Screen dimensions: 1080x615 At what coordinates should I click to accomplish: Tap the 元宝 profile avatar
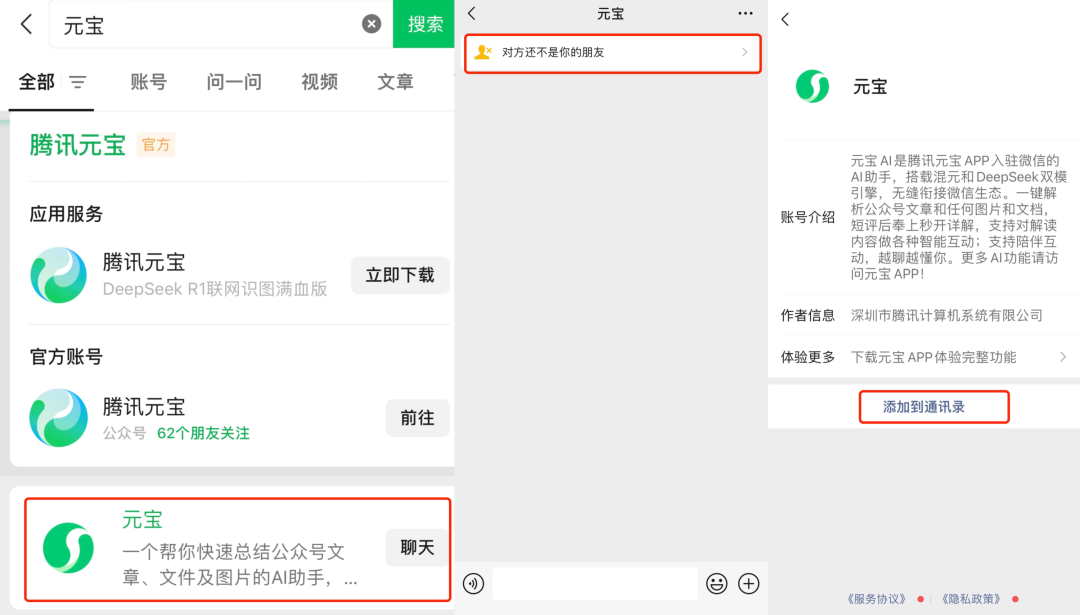[x=813, y=87]
